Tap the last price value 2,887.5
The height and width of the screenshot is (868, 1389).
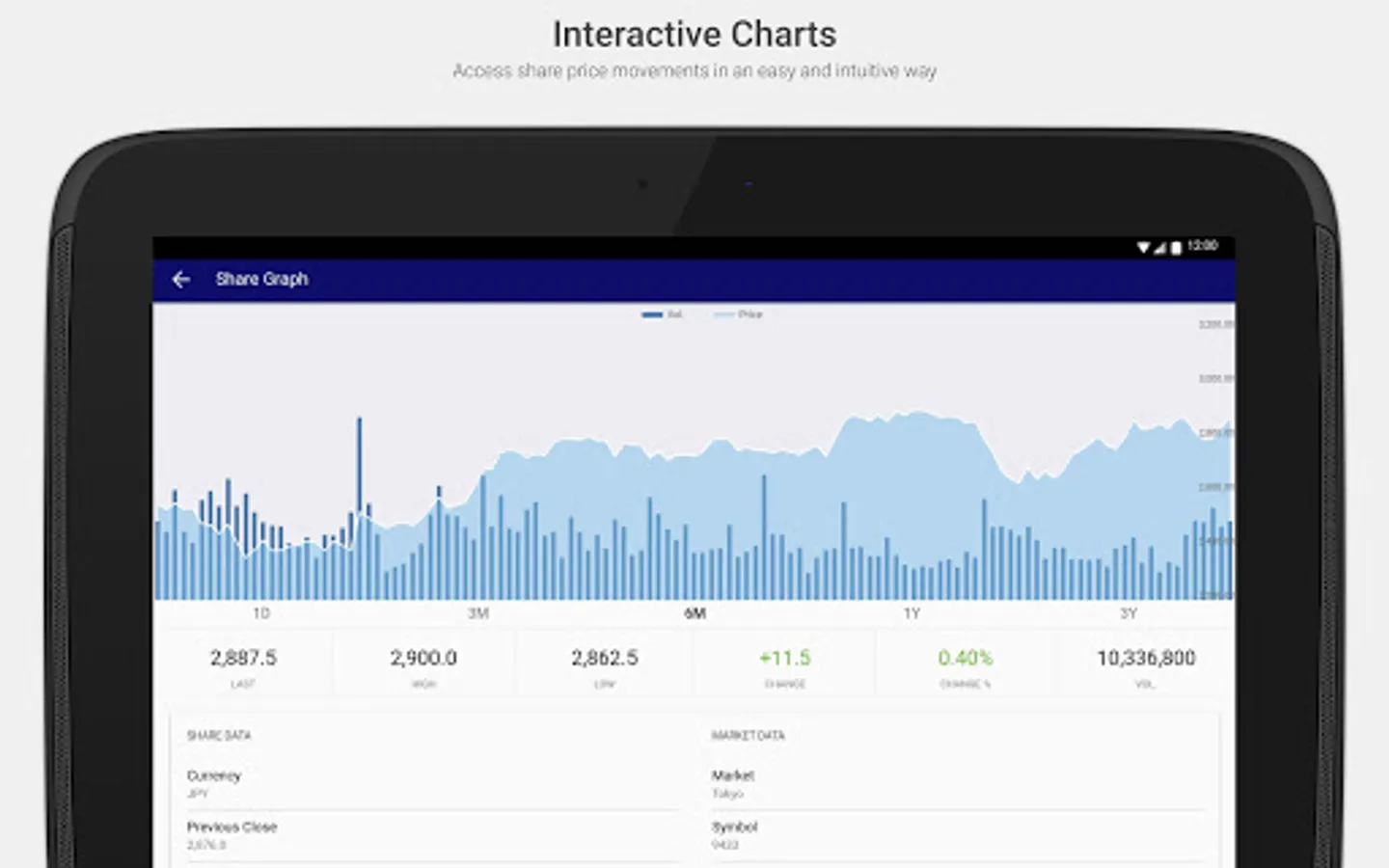click(x=243, y=658)
